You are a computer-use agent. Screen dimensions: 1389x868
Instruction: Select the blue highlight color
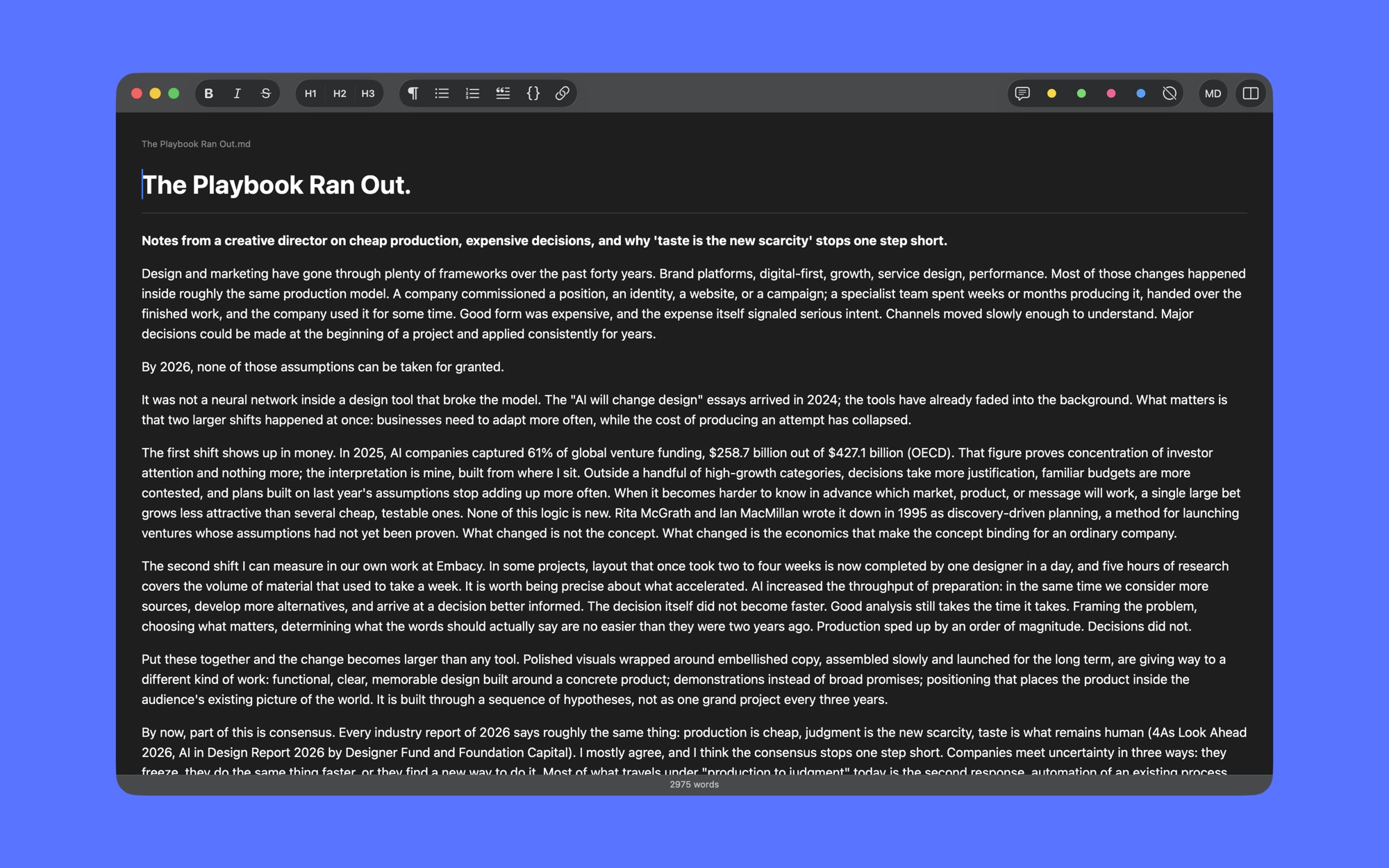pos(1140,93)
